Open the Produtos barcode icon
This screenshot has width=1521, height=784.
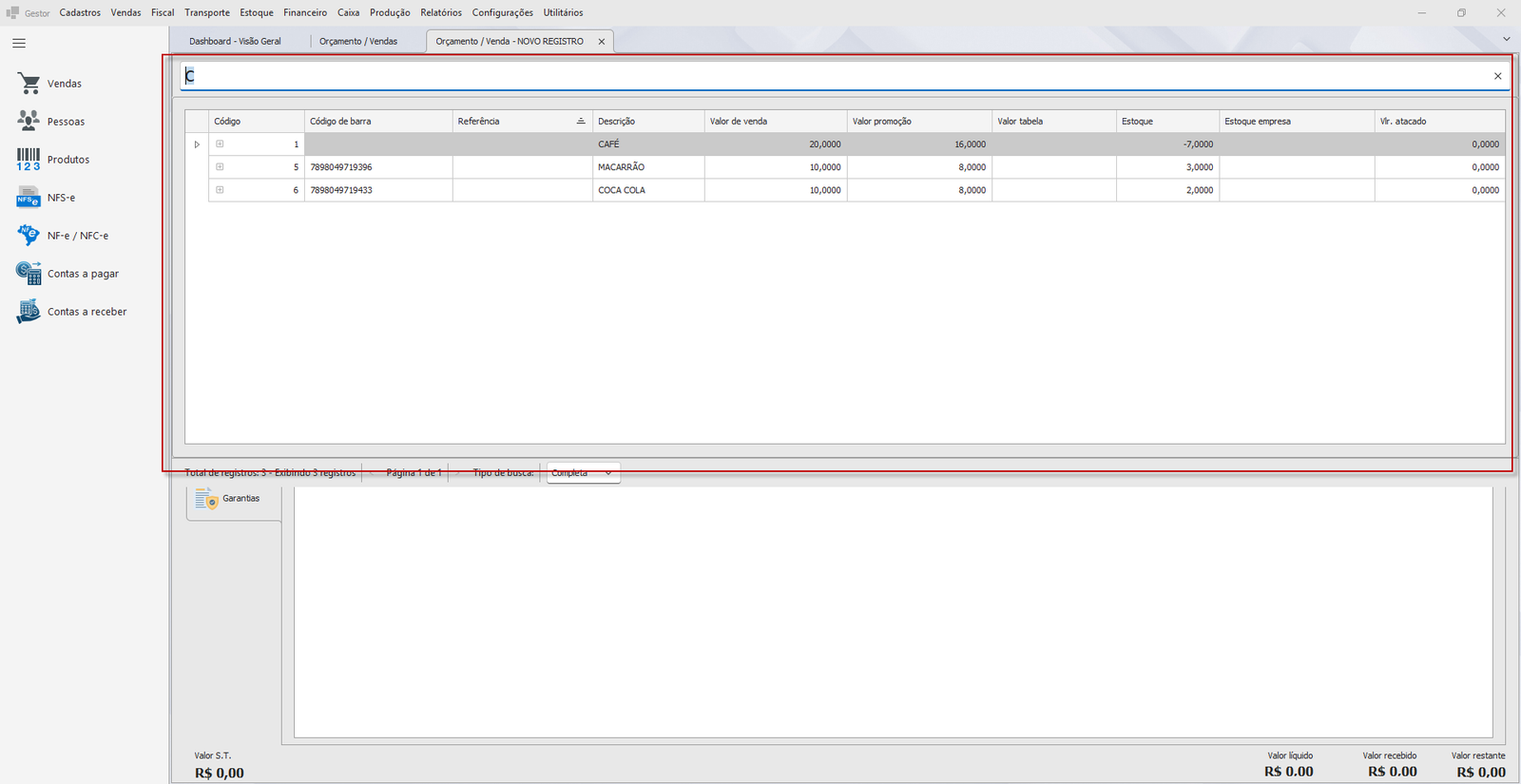pos(29,159)
